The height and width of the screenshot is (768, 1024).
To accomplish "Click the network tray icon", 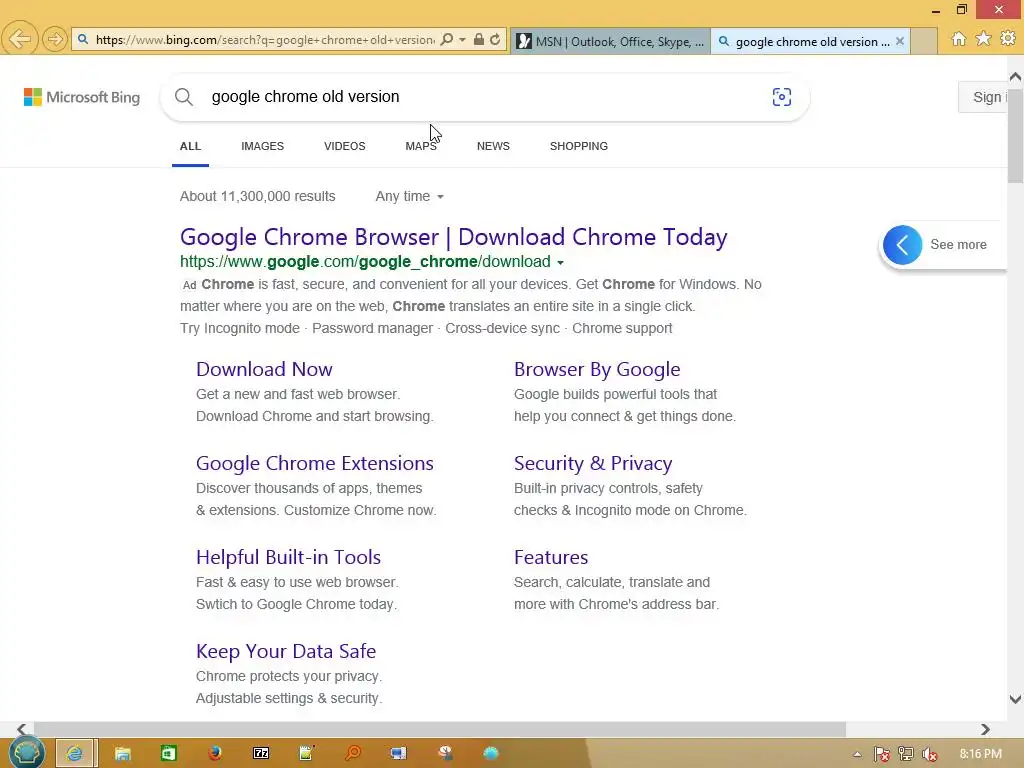I will coord(906,755).
